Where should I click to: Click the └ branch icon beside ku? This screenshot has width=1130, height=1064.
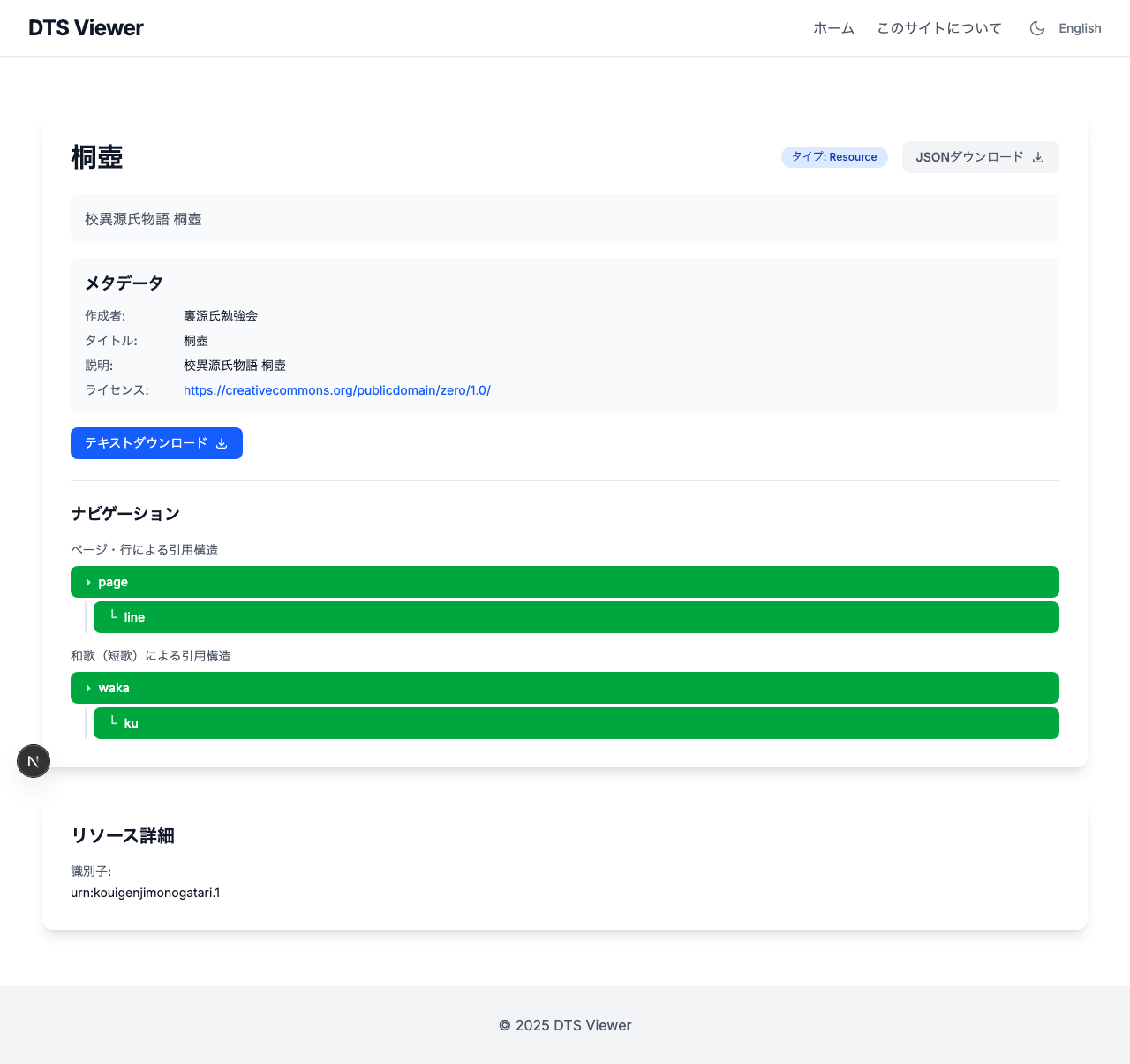point(114,722)
